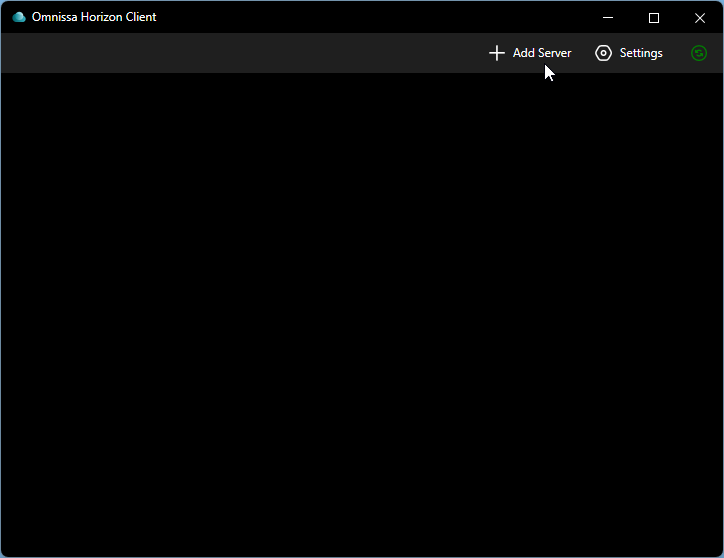
Task: Click the Omnissa cloud logo in title bar
Action: (x=18, y=17)
